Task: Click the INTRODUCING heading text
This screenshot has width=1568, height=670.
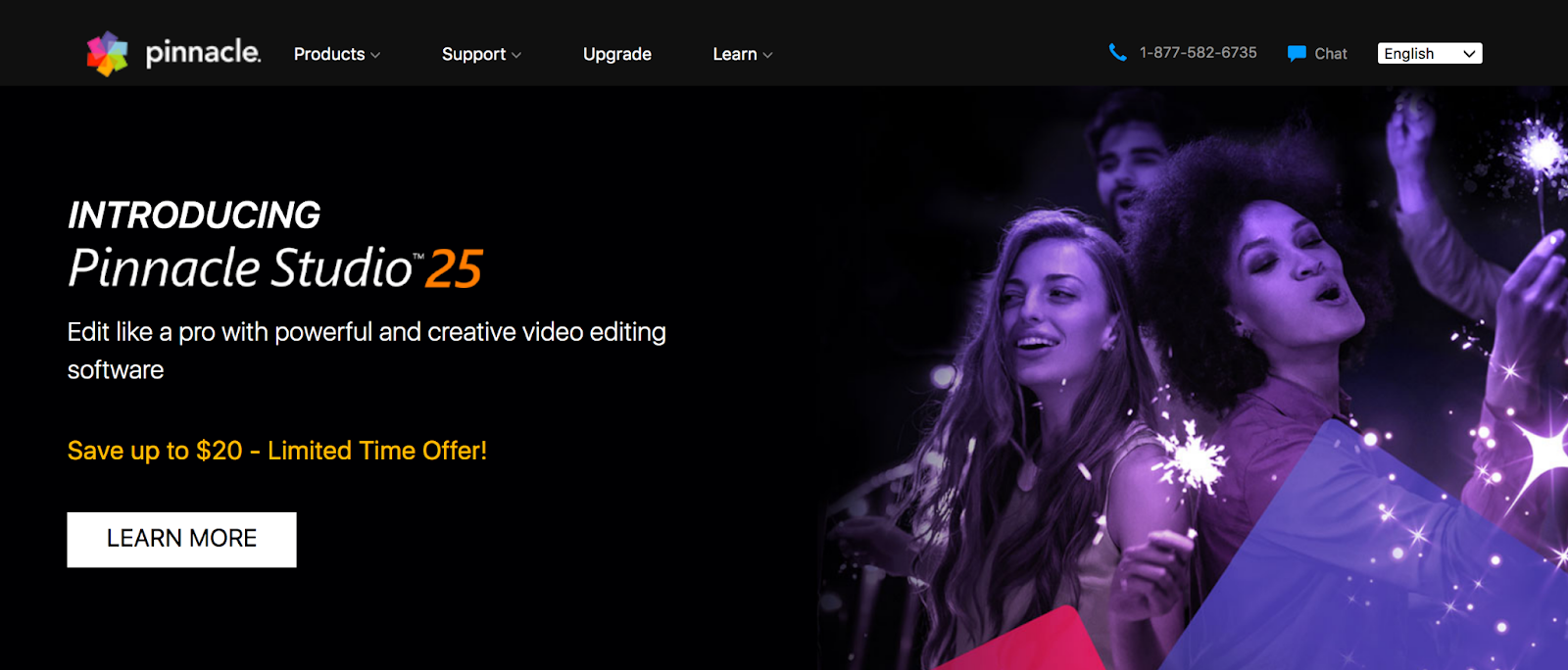Action: pos(194,215)
